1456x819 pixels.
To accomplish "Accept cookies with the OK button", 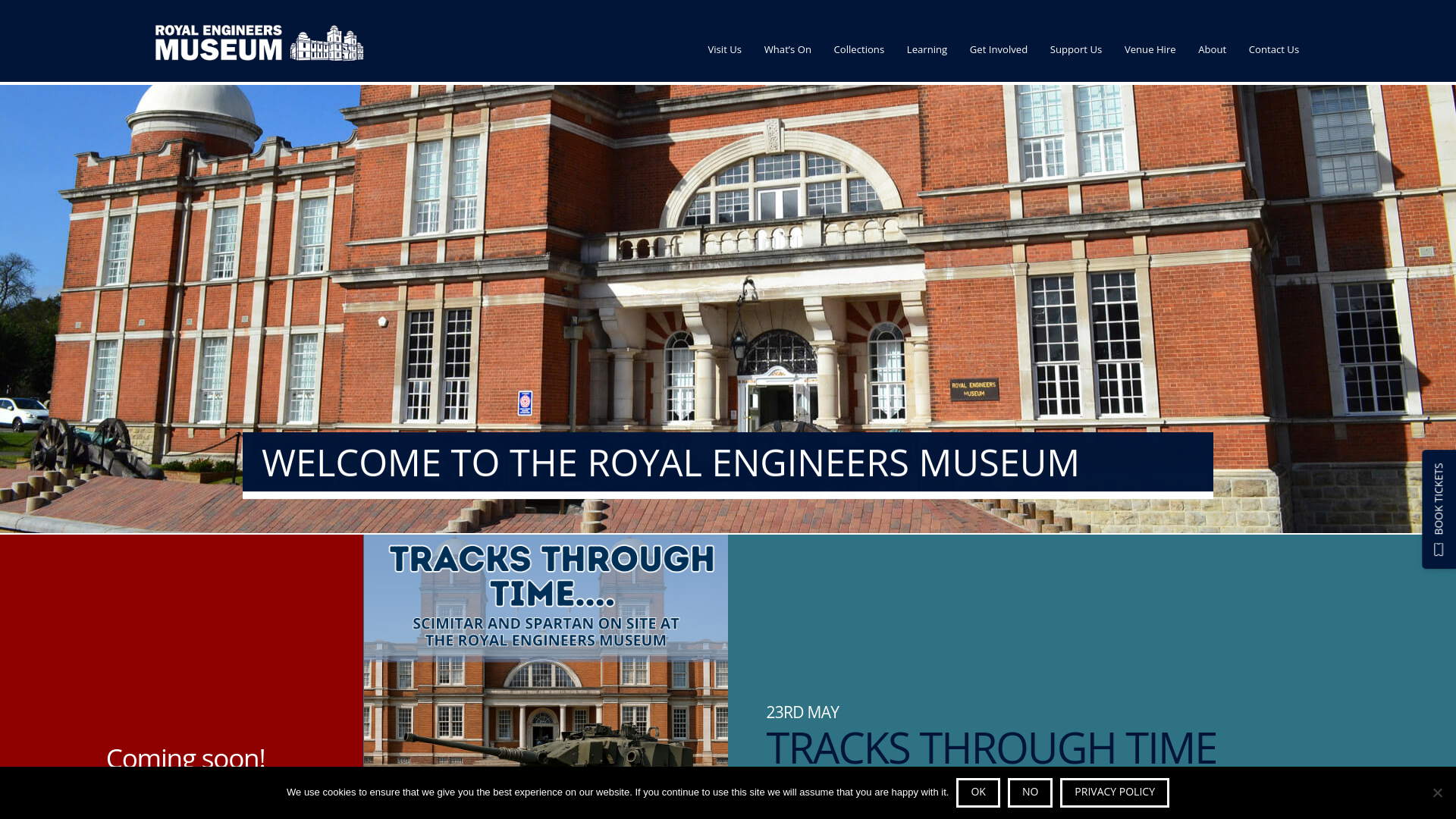I will (977, 792).
